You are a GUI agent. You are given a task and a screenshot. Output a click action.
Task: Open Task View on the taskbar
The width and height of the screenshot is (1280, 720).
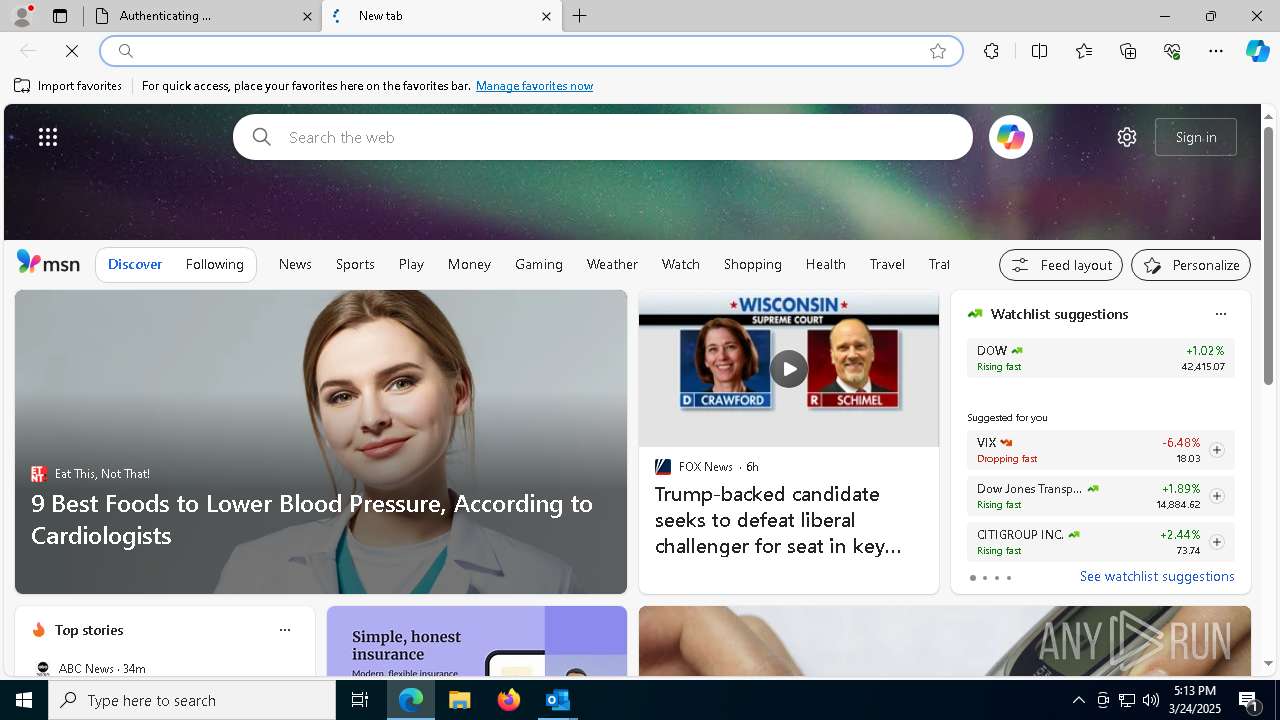[x=360, y=700]
